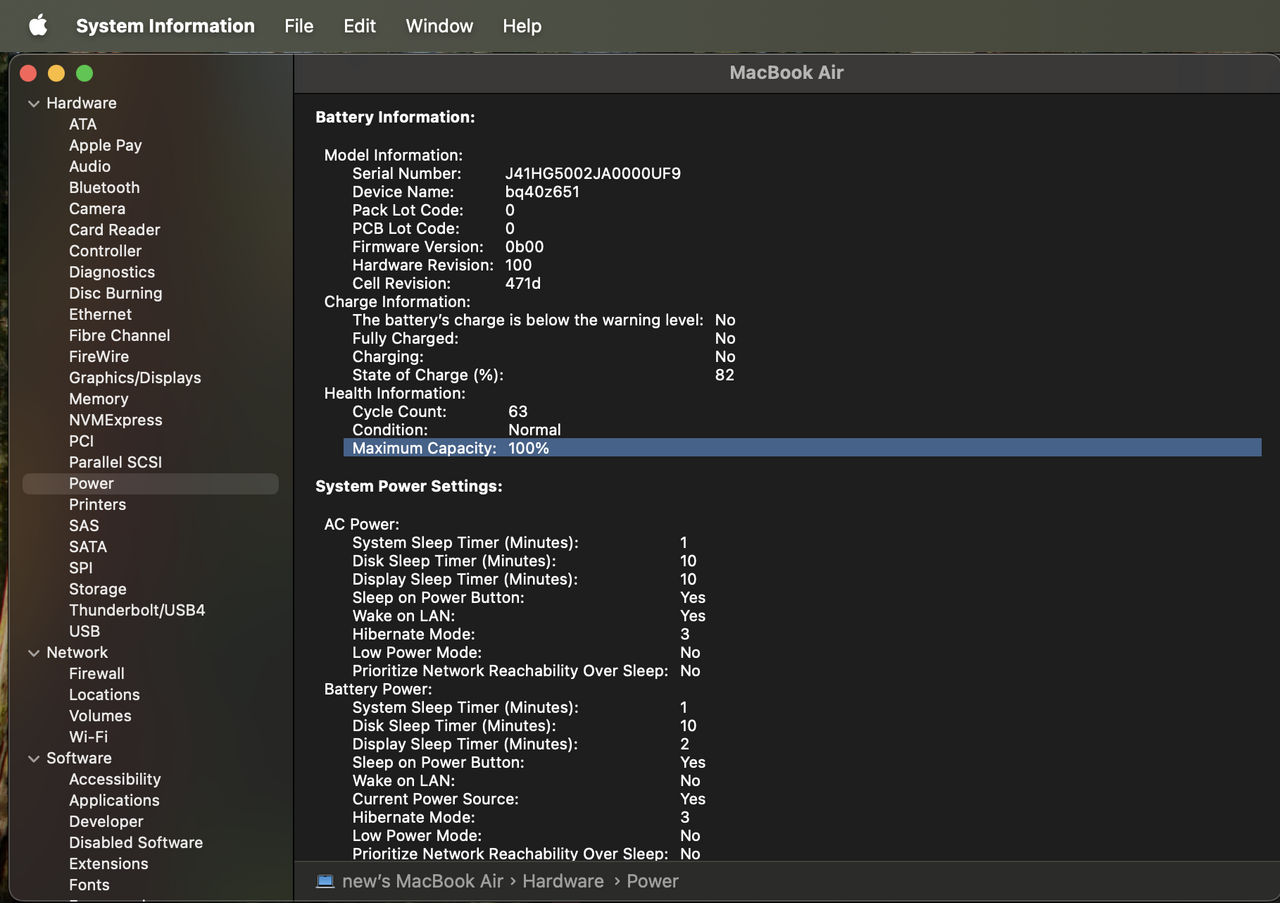
Task: Open the Edit menu
Action: pos(360,26)
